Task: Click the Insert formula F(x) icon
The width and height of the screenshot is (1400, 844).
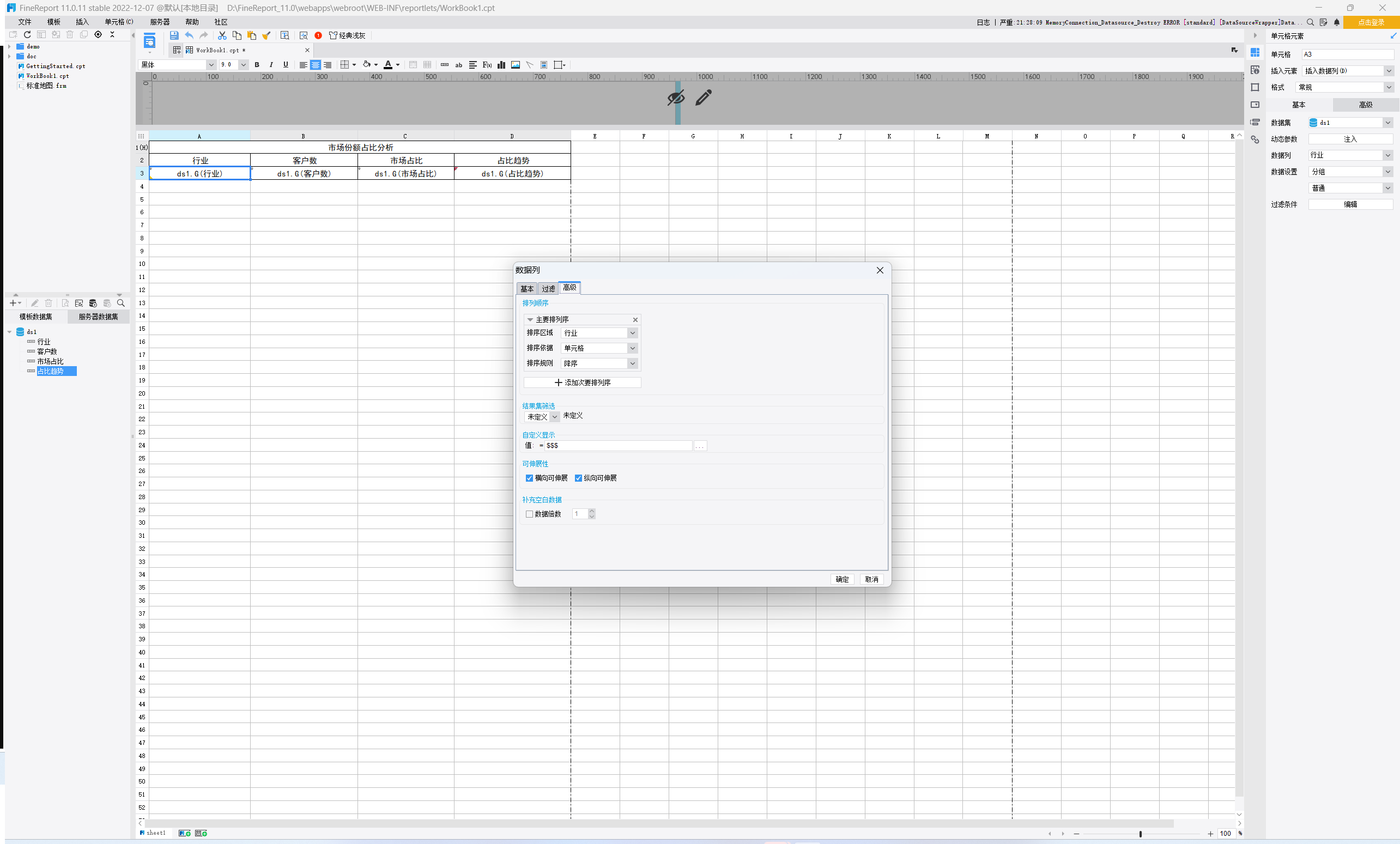Action: pos(487,65)
